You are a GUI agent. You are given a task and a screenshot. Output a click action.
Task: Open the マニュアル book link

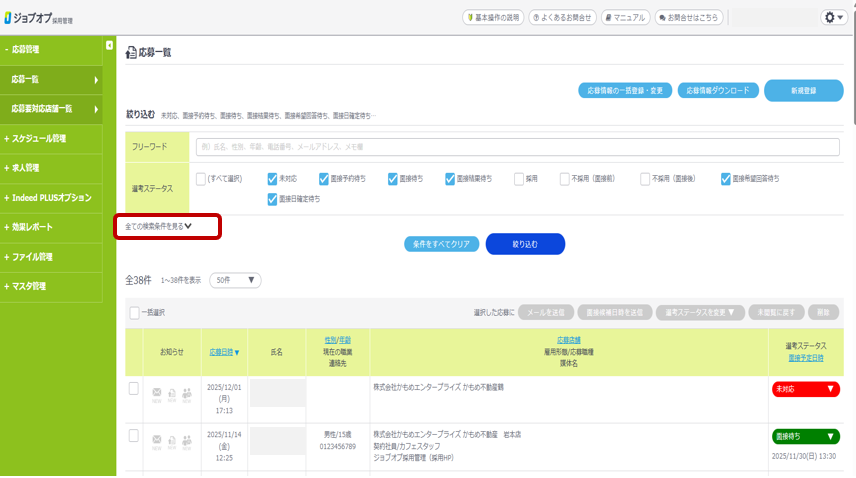625,18
